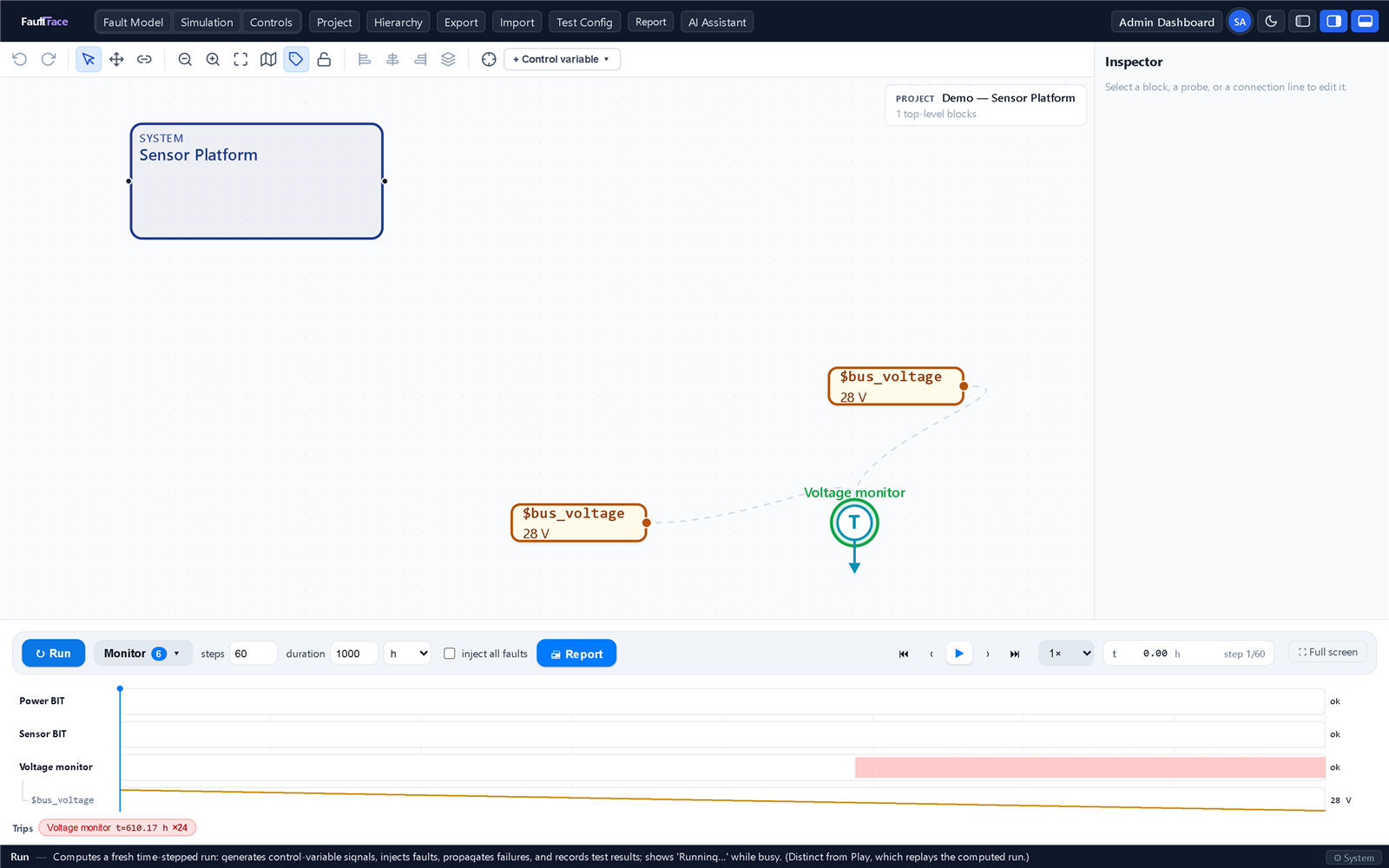Viewport: 1389px width, 868px height.
Task: Click the time value field
Action: pos(1155,654)
